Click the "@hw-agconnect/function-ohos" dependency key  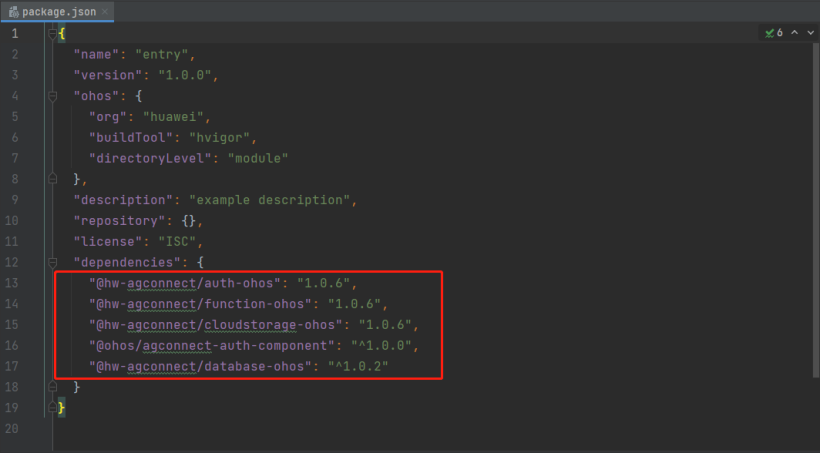tap(200, 304)
